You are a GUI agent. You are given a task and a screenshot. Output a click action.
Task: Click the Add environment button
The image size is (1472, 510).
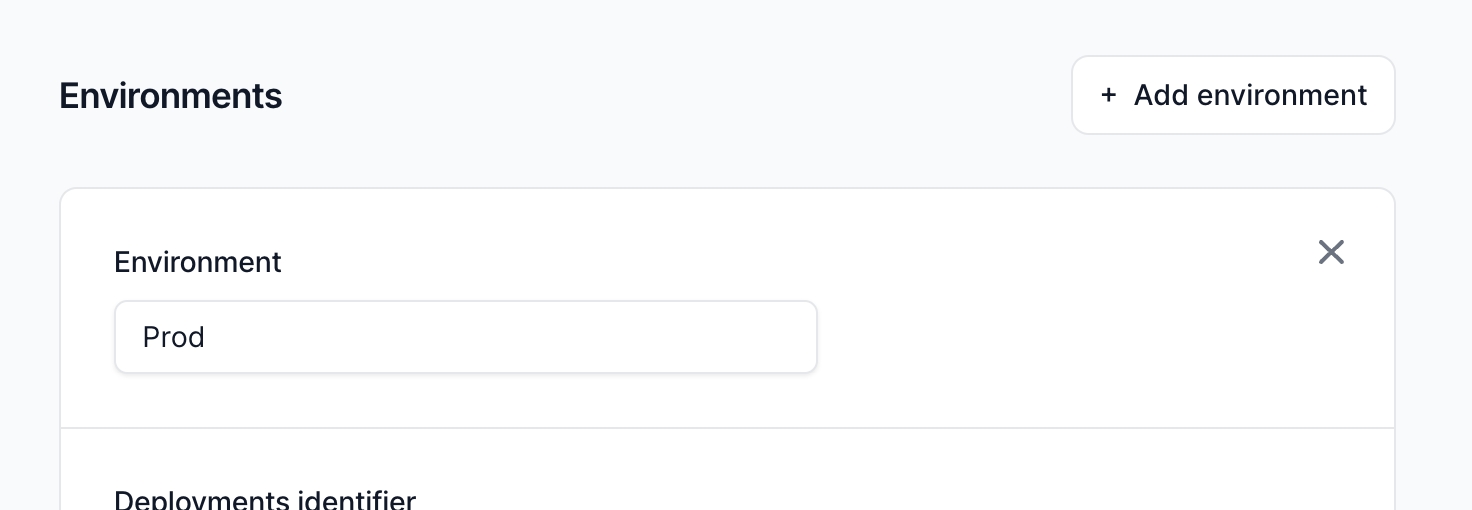[x=1233, y=95]
